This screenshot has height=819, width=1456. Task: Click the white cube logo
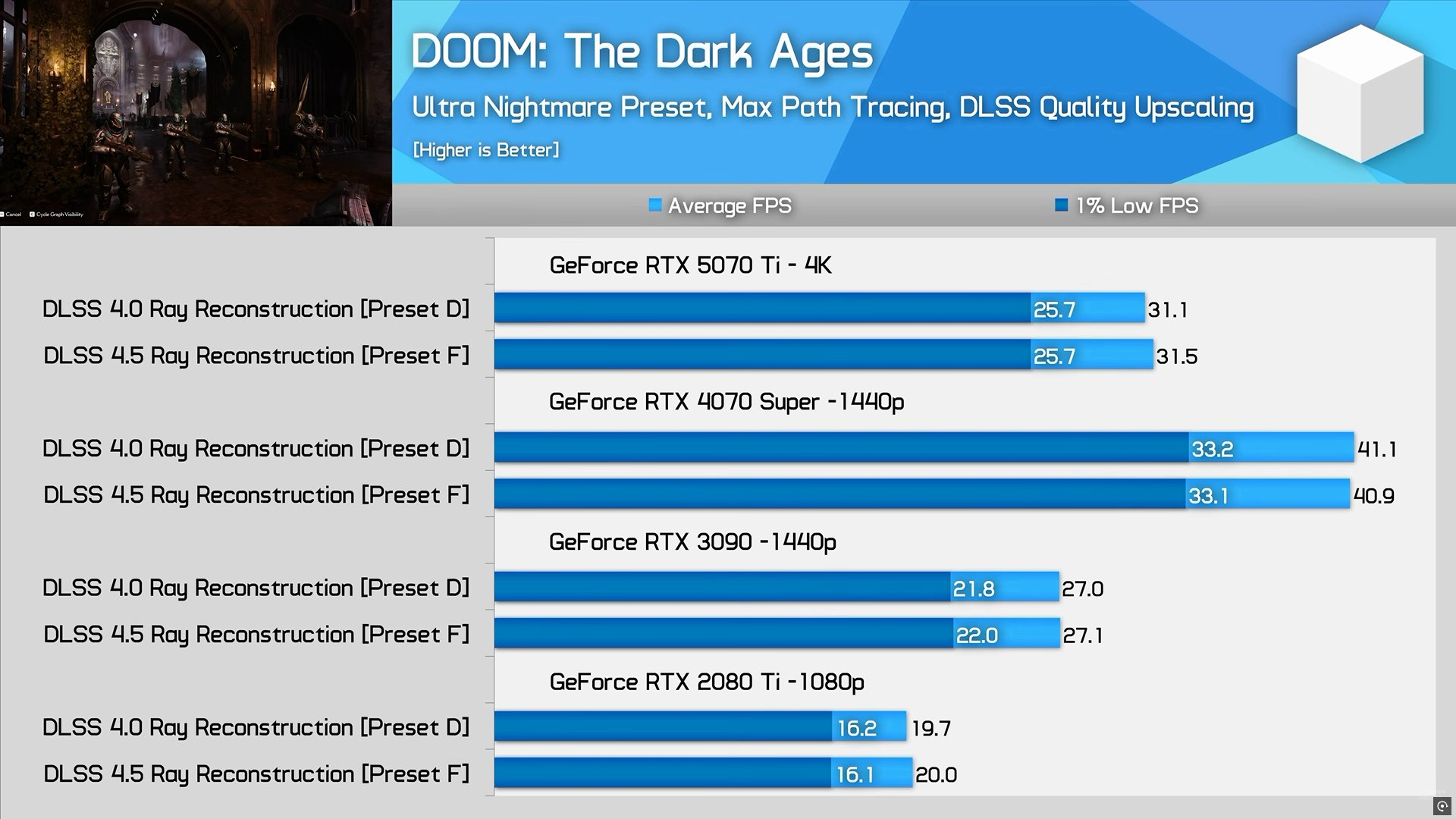tap(1360, 93)
